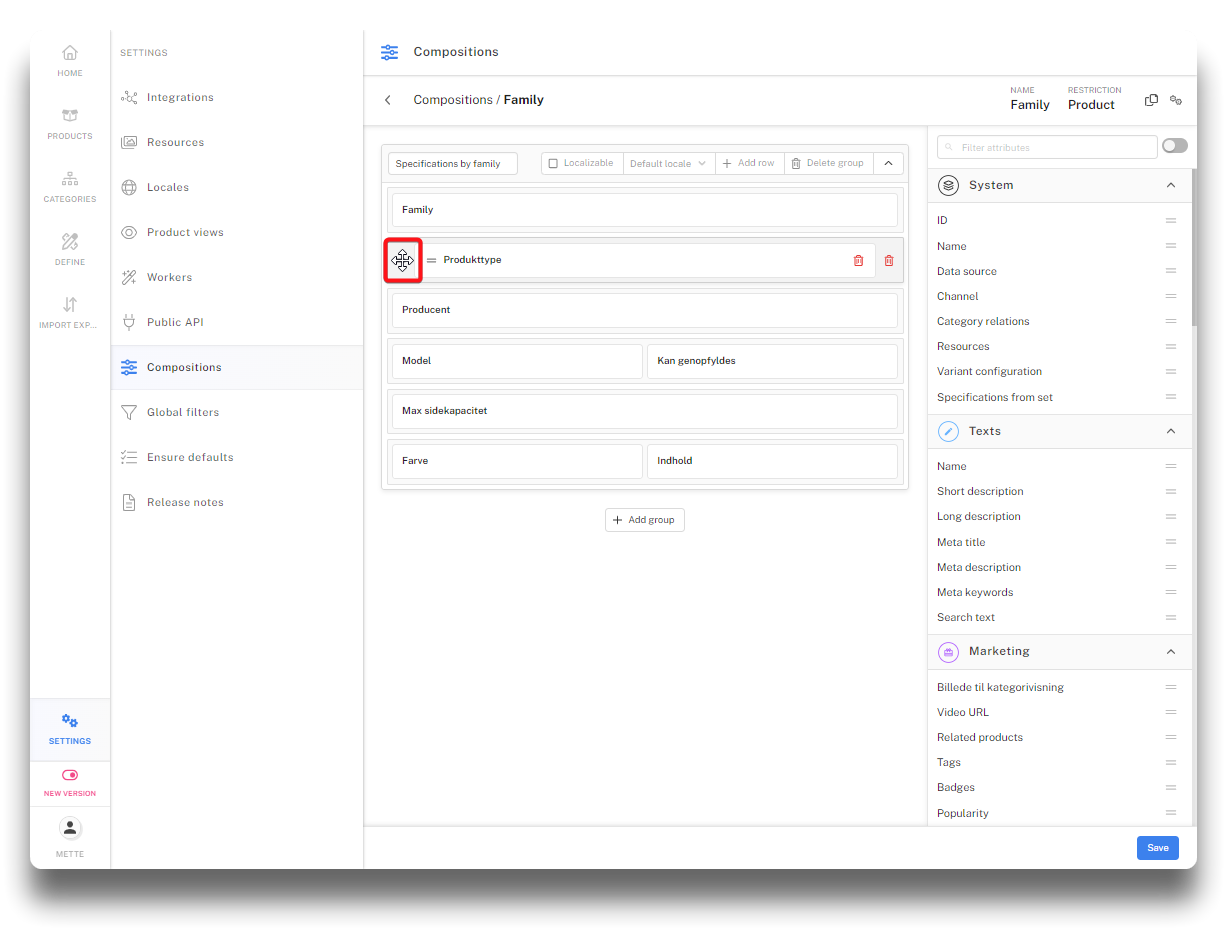Click the Import Export arrows icon
Viewport: 1227px width, 931px height.
[69, 305]
